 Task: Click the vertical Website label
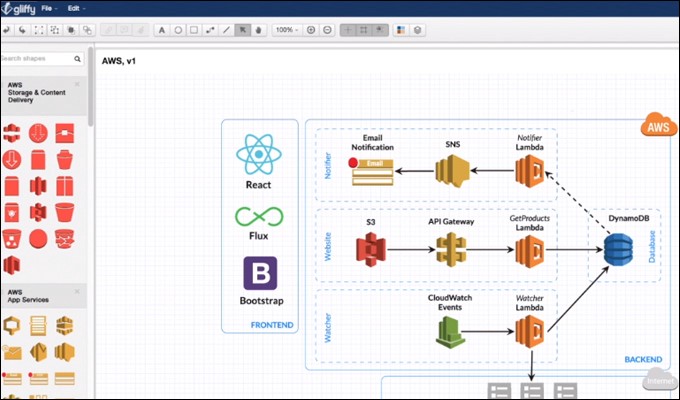coord(328,246)
